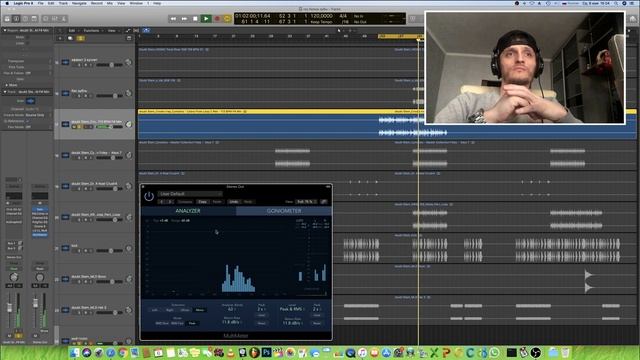640x360 pixels.
Task: Click Copy in MultiMeter plugin header
Action: point(202,202)
